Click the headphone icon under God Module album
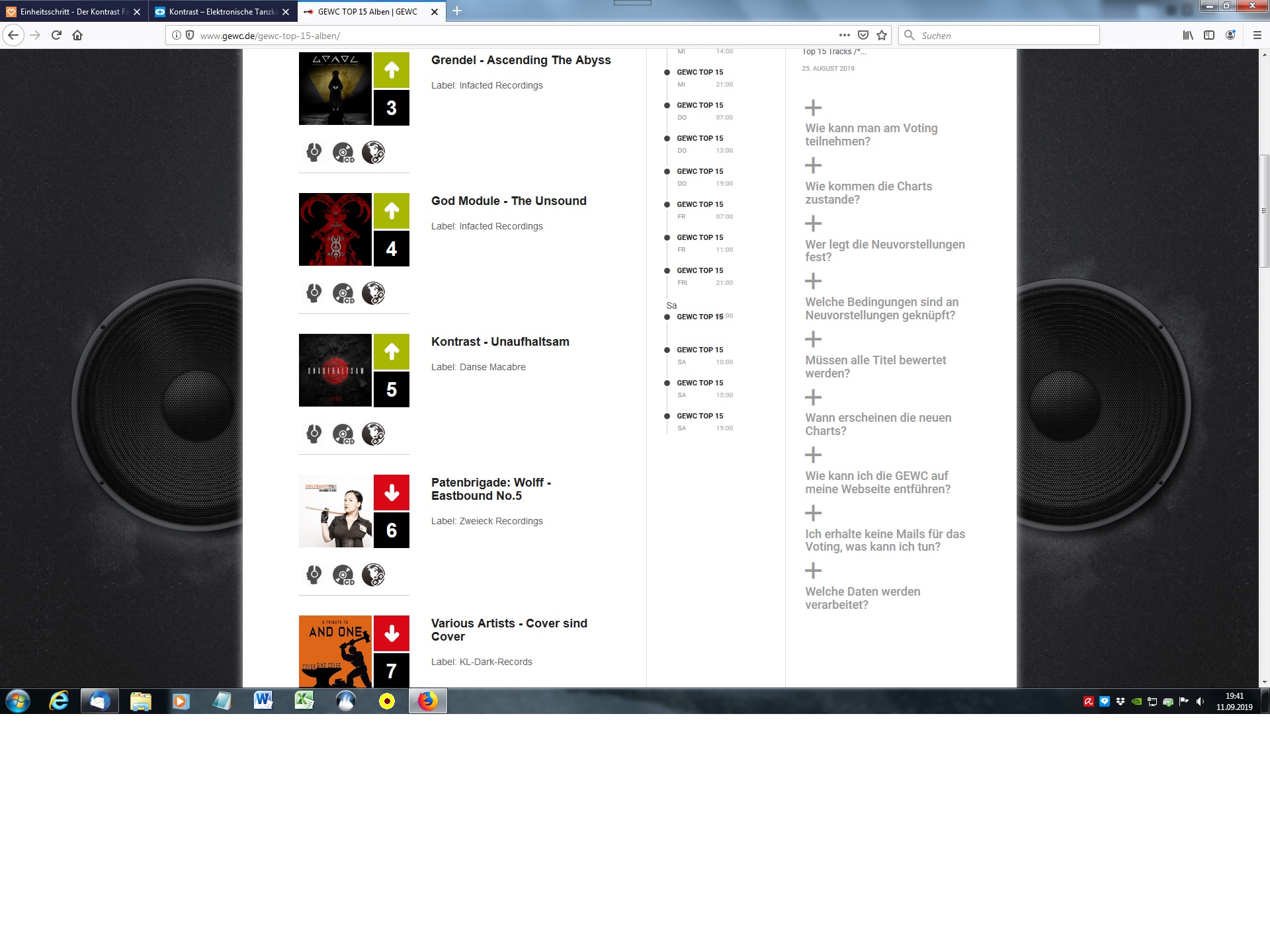The height and width of the screenshot is (952, 1270). coord(314,294)
